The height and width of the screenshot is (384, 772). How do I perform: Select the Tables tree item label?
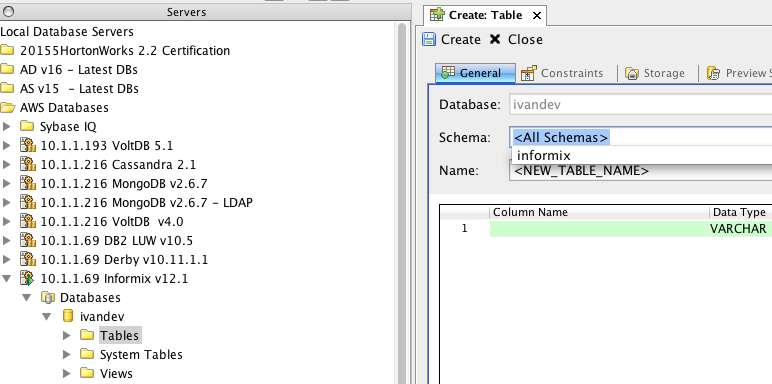[120, 335]
